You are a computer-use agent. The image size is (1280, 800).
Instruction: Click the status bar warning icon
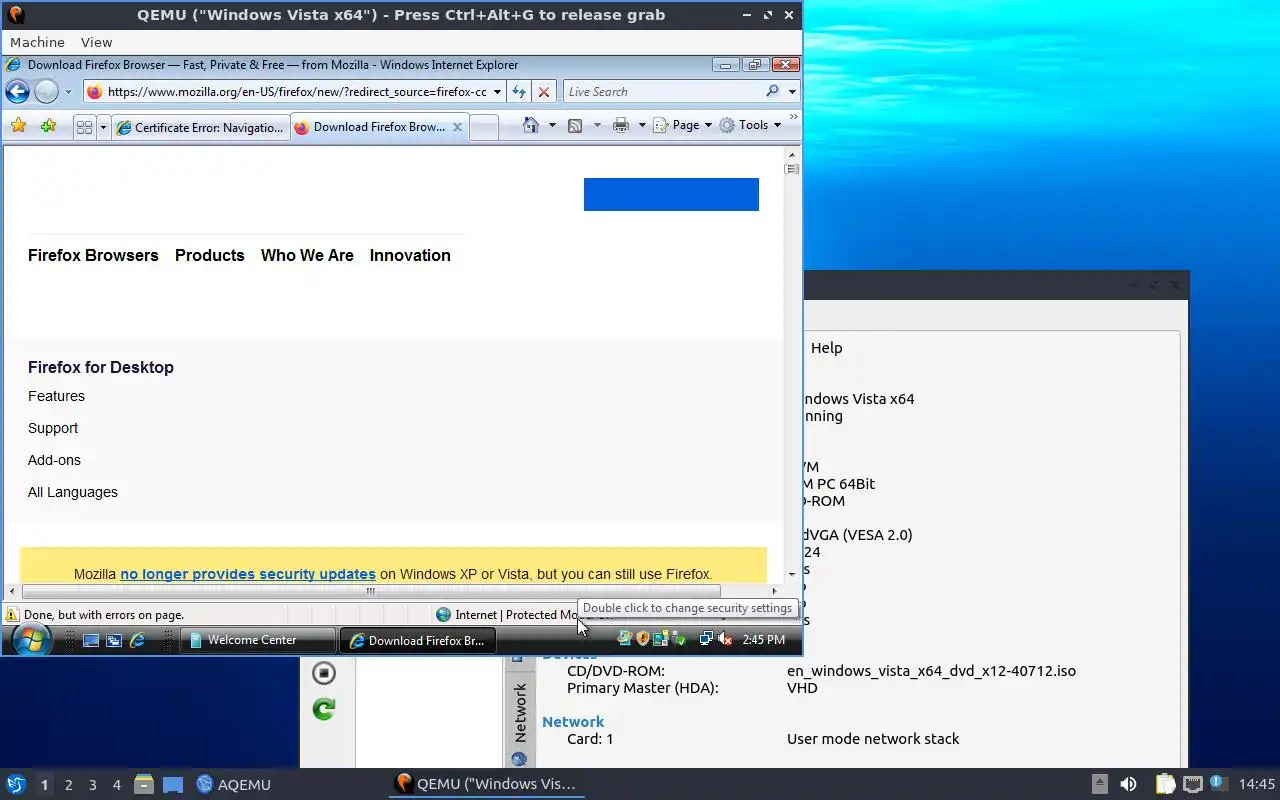(12, 615)
